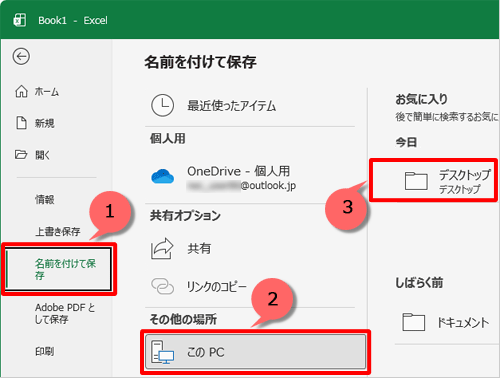
Task: Open the ホーム menu label
Action: click(47, 92)
